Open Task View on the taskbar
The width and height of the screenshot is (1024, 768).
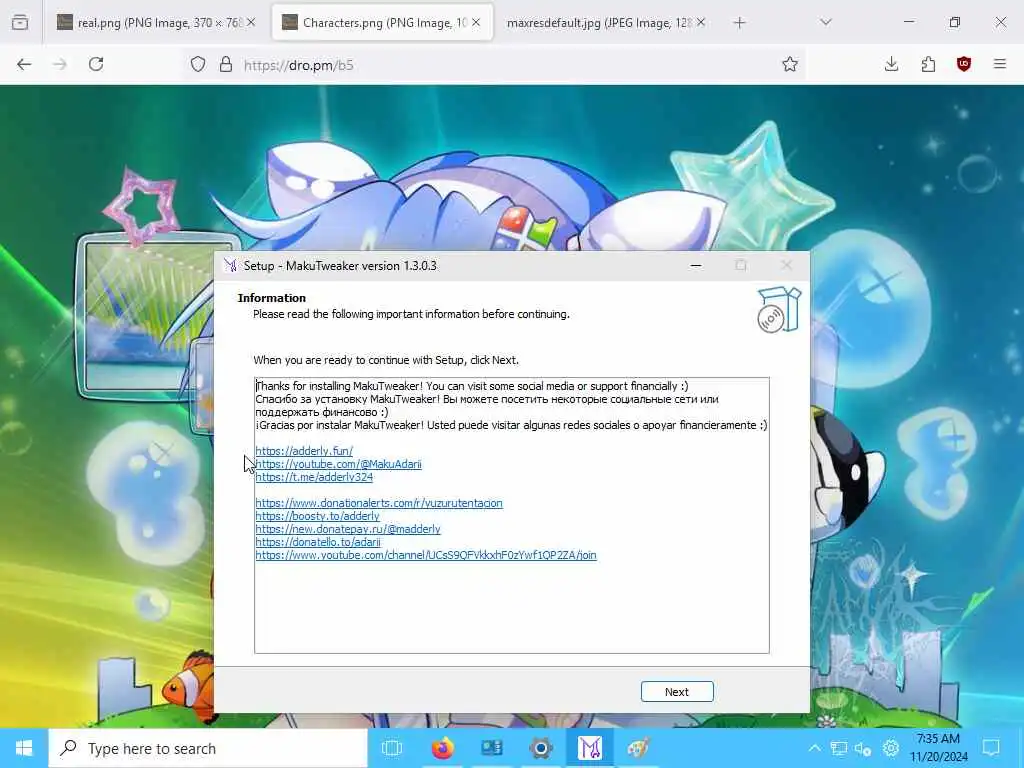click(x=392, y=748)
